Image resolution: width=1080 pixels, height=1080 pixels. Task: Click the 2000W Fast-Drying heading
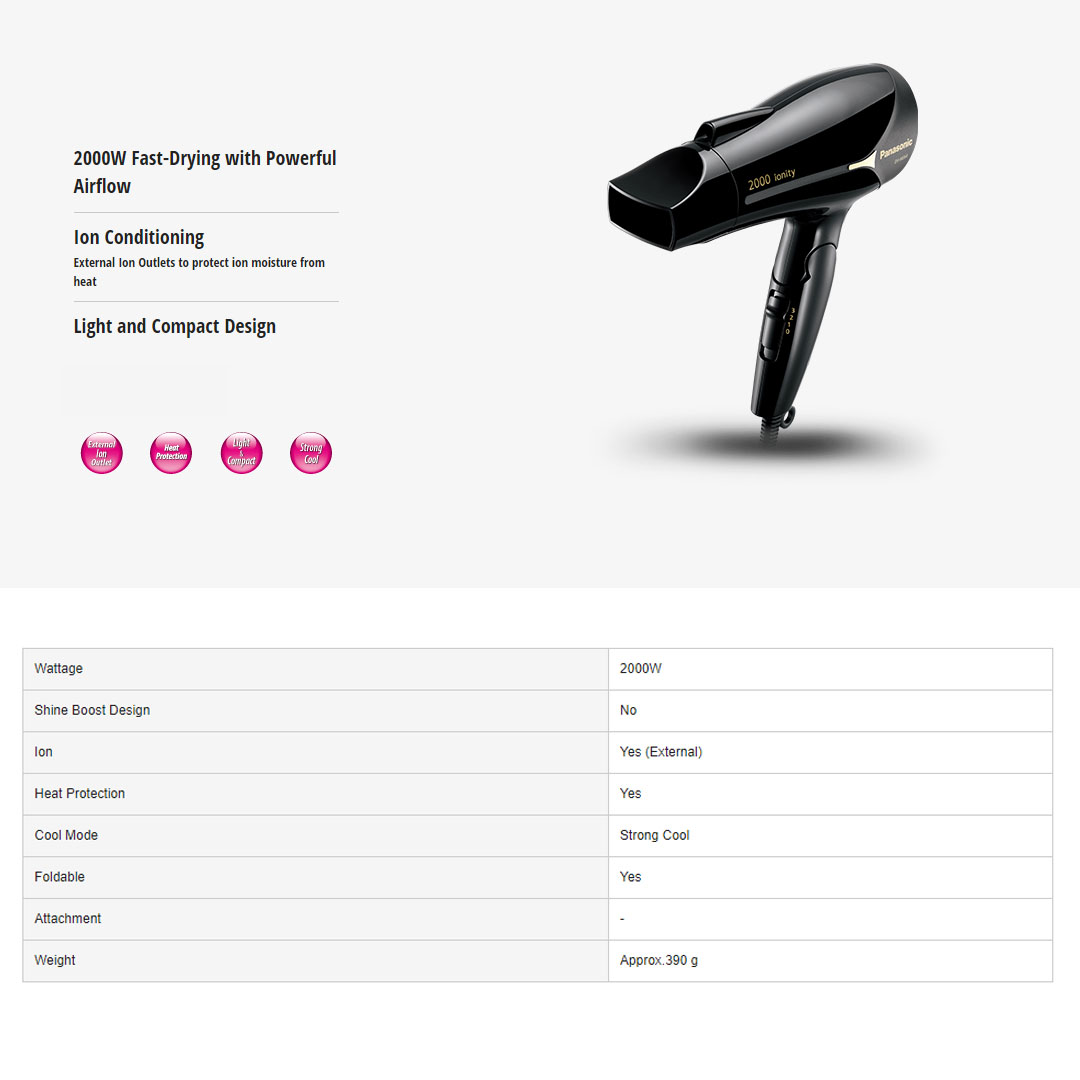pyautogui.click(x=205, y=172)
